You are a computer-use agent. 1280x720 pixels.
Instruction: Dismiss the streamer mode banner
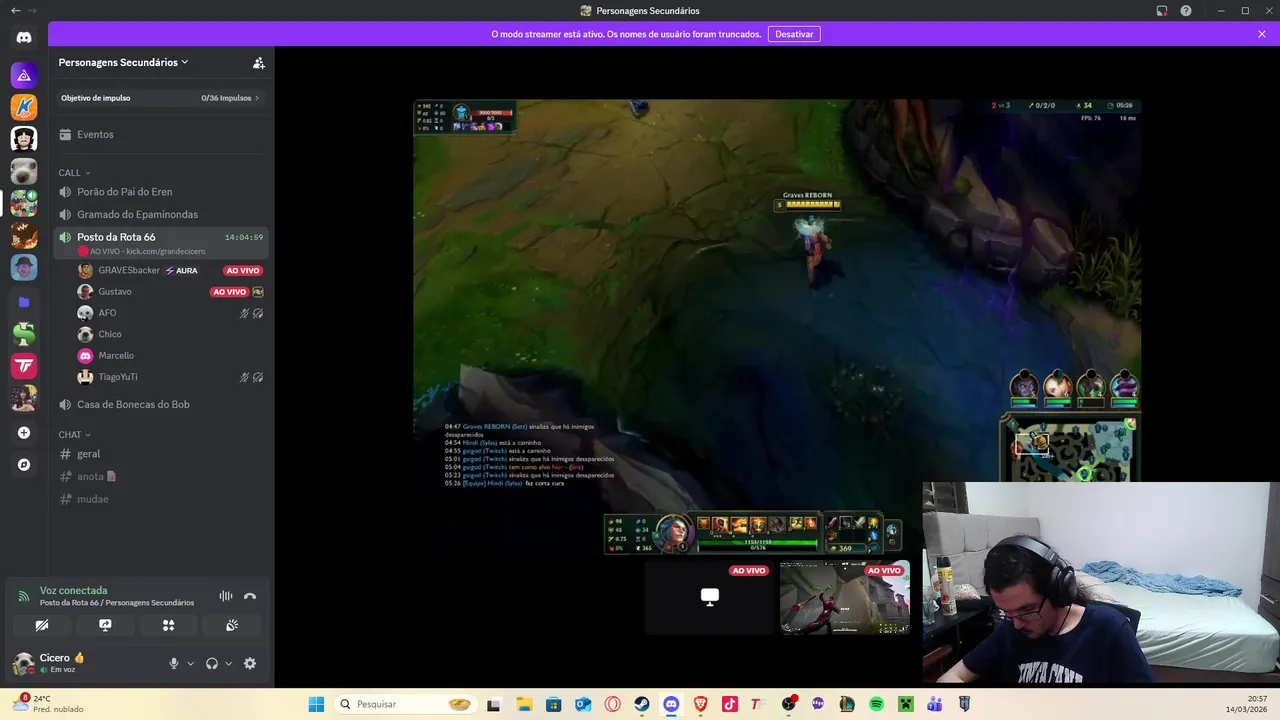click(x=1262, y=34)
